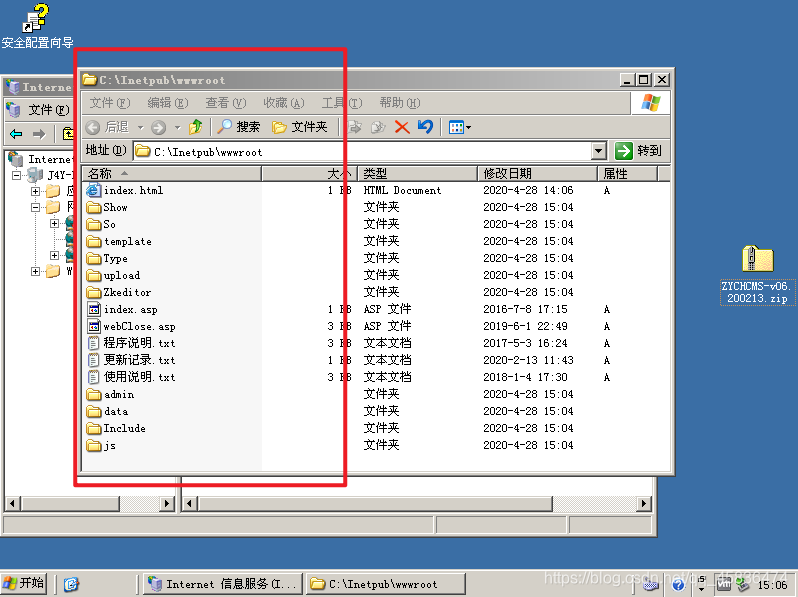Click the address field C:\Inetpub\wwwroot

pos(363,152)
